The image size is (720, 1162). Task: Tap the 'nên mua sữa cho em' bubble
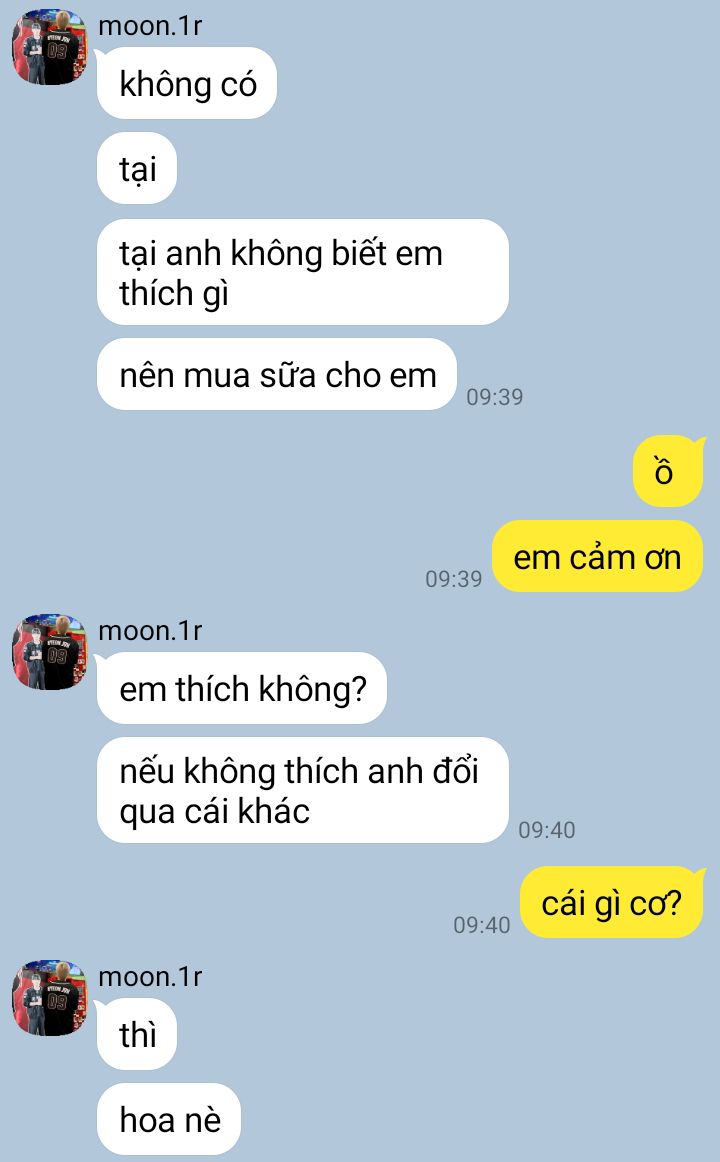[x=277, y=374]
